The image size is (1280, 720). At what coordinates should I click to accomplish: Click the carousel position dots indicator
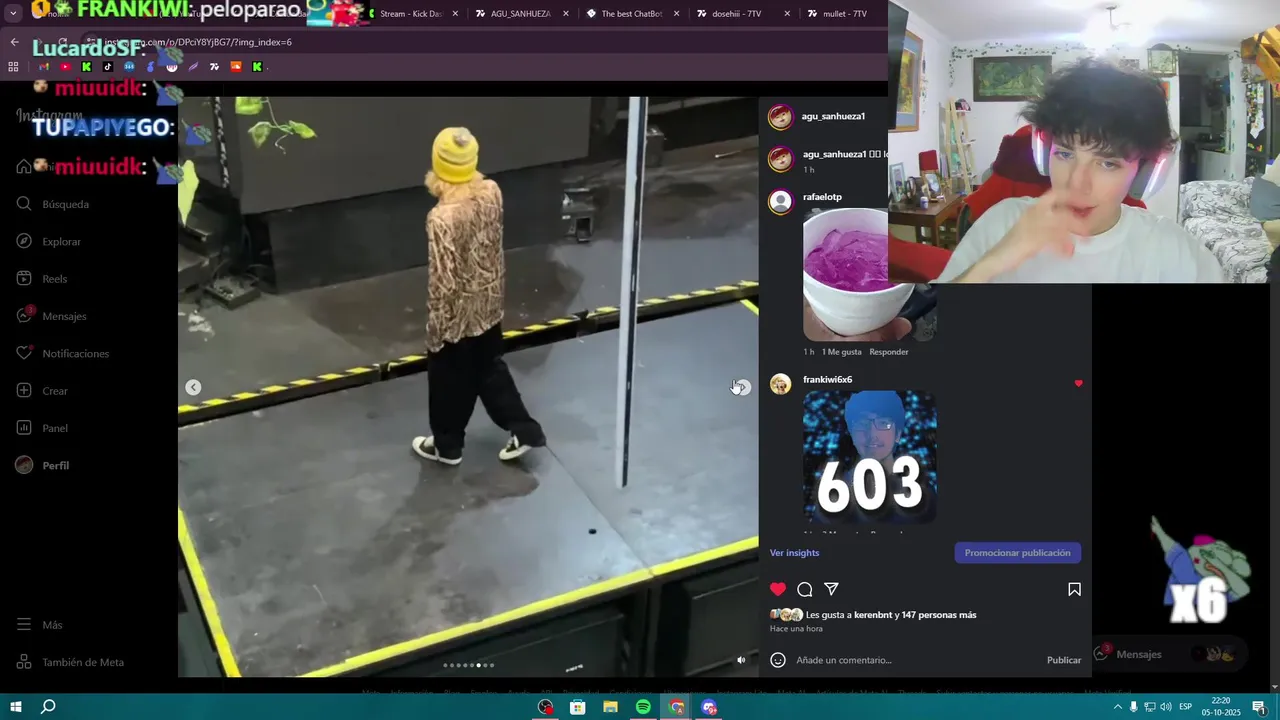(468, 665)
